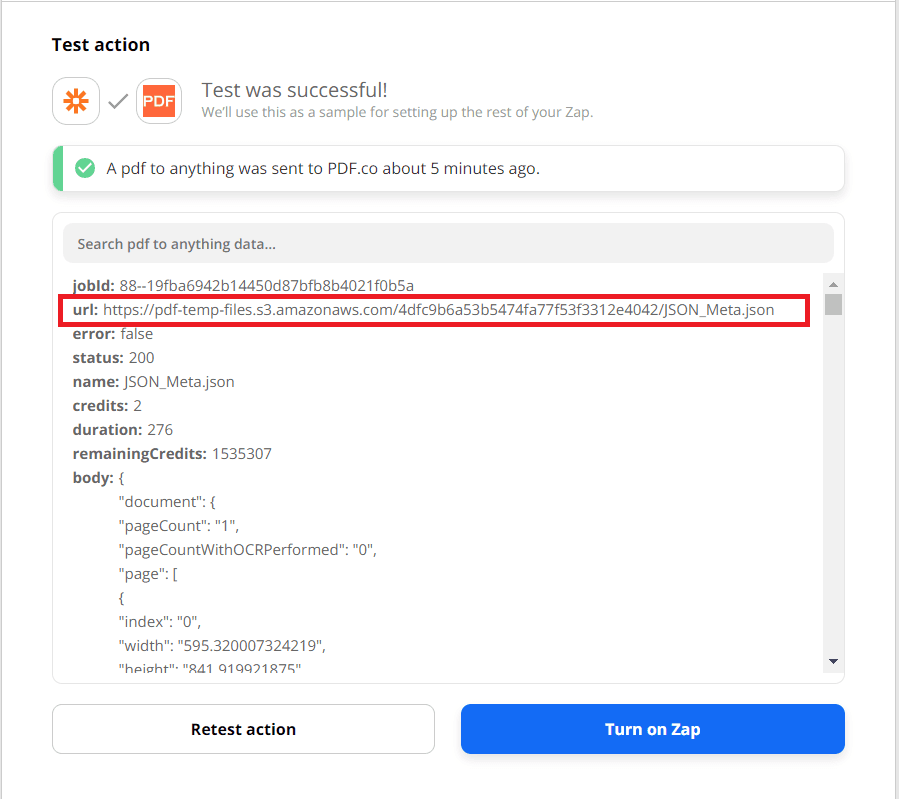Select the status: 200 row
Screen dimensions: 899x799
113,358
